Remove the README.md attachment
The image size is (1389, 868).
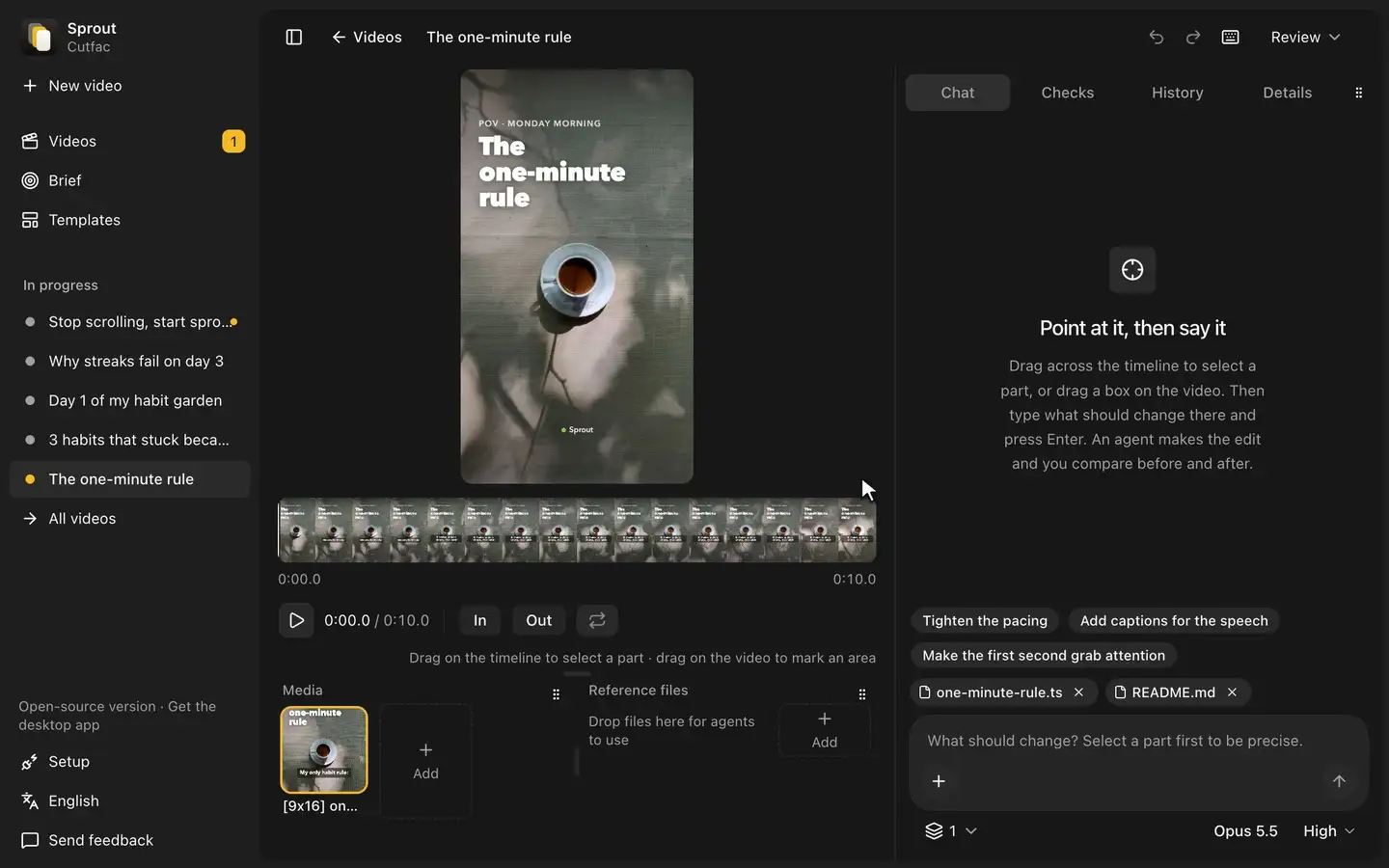[x=1232, y=692]
